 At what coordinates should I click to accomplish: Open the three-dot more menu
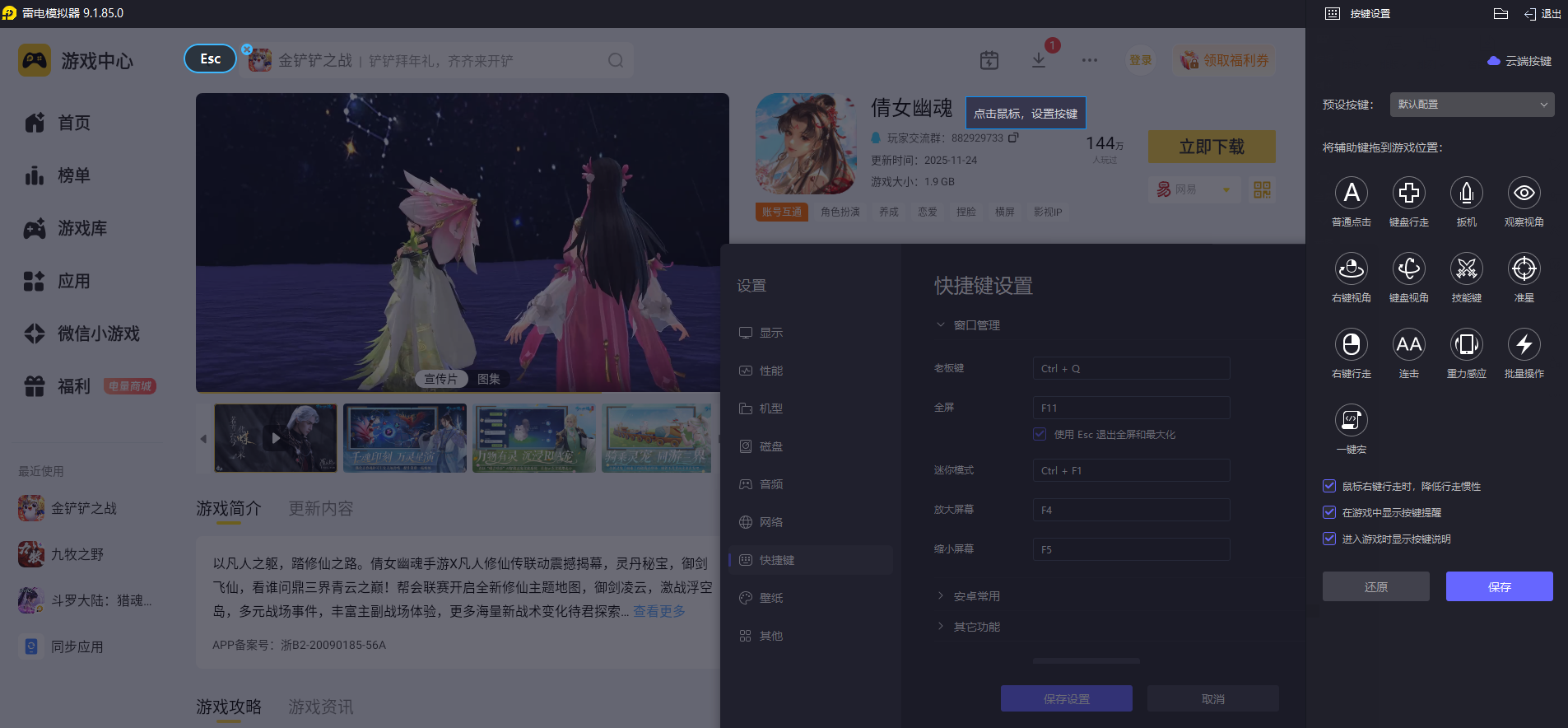[x=1090, y=60]
